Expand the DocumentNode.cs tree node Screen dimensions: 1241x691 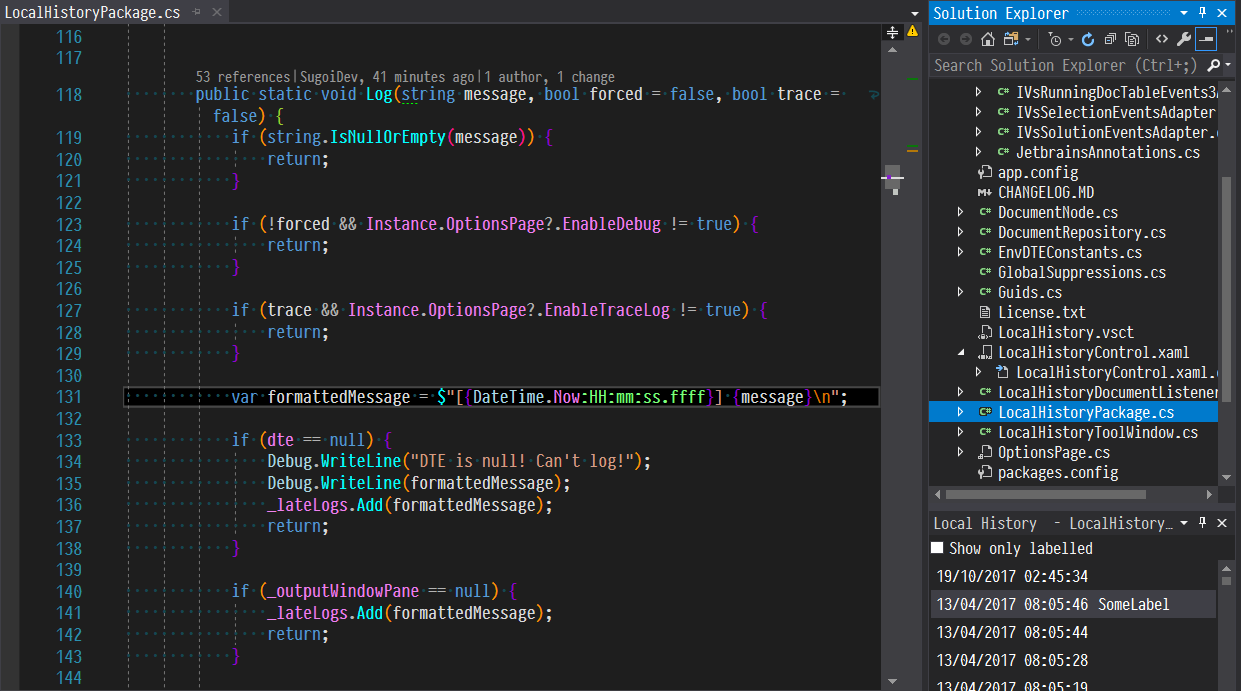click(959, 212)
